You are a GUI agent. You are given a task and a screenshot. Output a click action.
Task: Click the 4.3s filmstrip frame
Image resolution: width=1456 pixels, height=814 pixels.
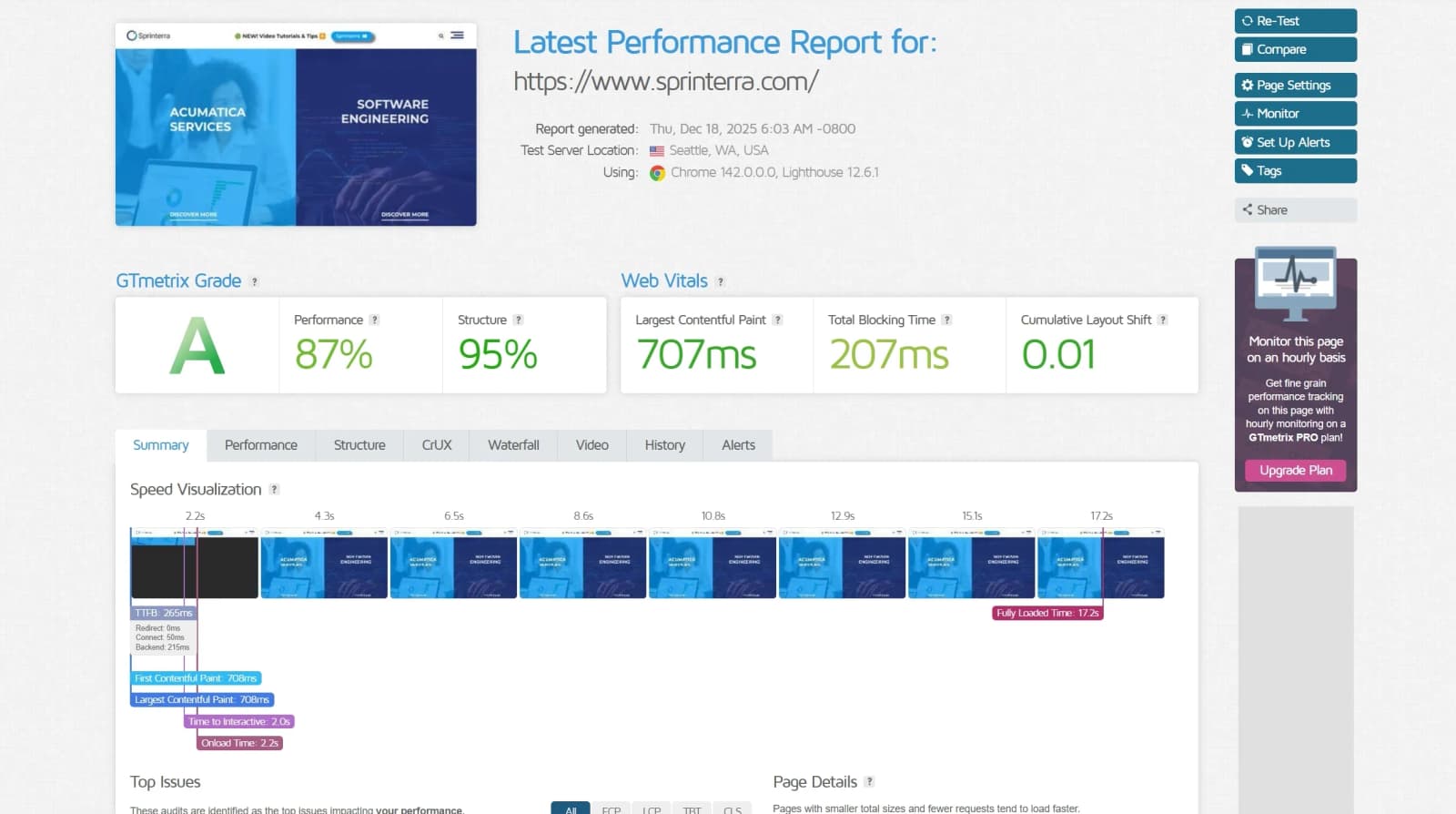(324, 563)
